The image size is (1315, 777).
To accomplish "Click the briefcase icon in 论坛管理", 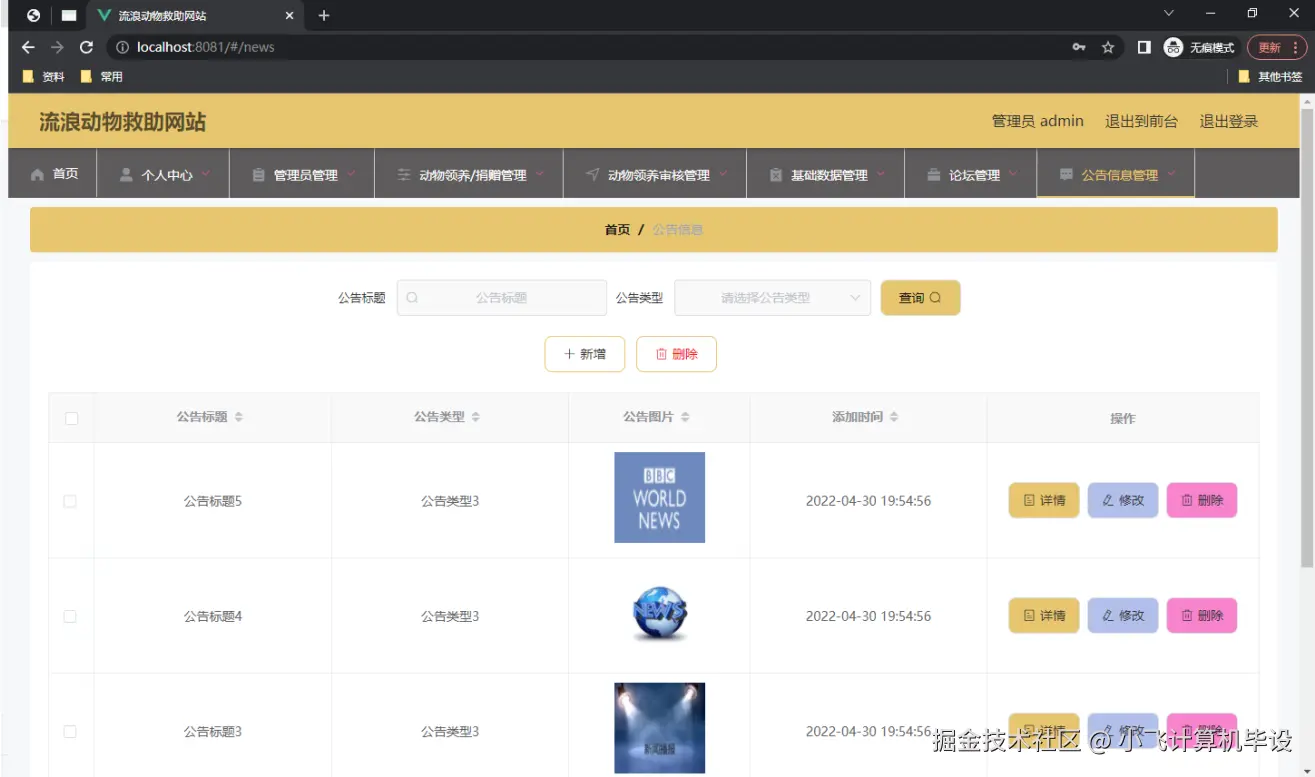I will pos(933,175).
